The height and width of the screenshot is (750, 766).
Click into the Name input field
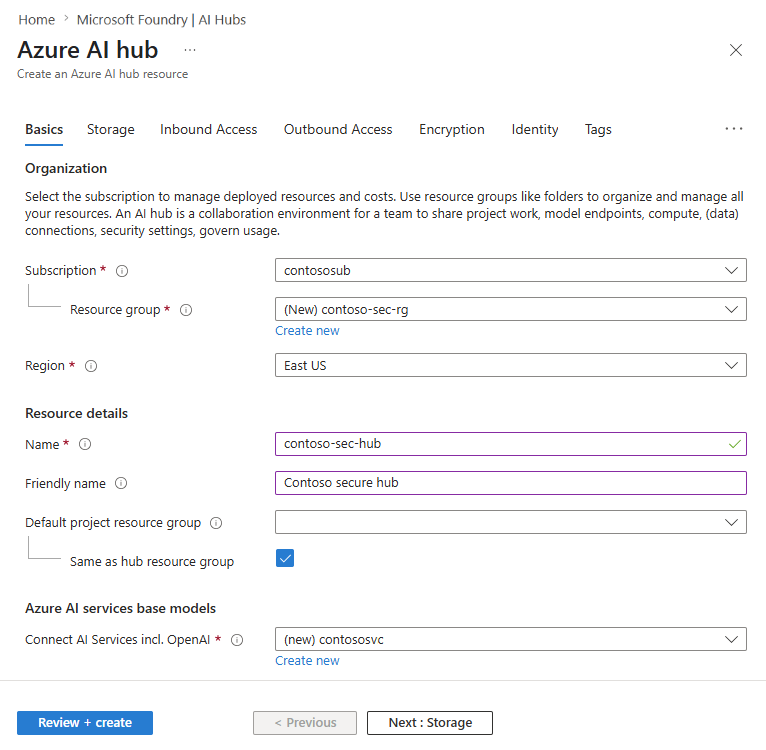pos(511,444)
